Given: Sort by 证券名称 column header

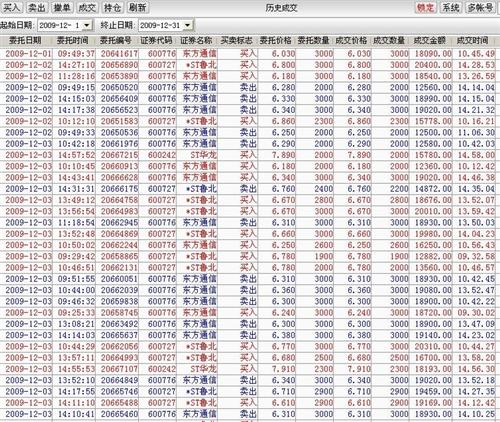Looking at the screenshot, I should (x=196, y=41).
